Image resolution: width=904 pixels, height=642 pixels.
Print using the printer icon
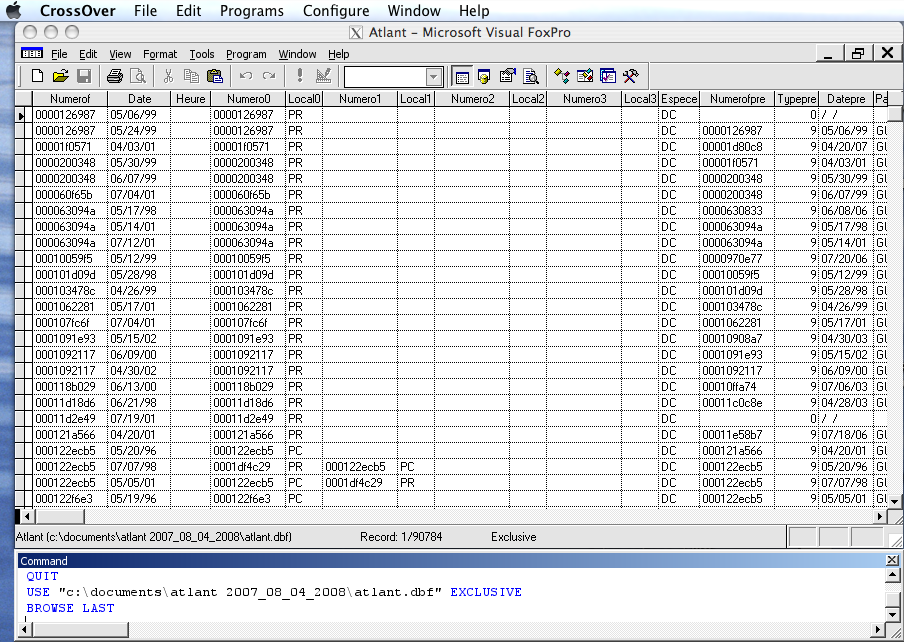pos(115,76)
